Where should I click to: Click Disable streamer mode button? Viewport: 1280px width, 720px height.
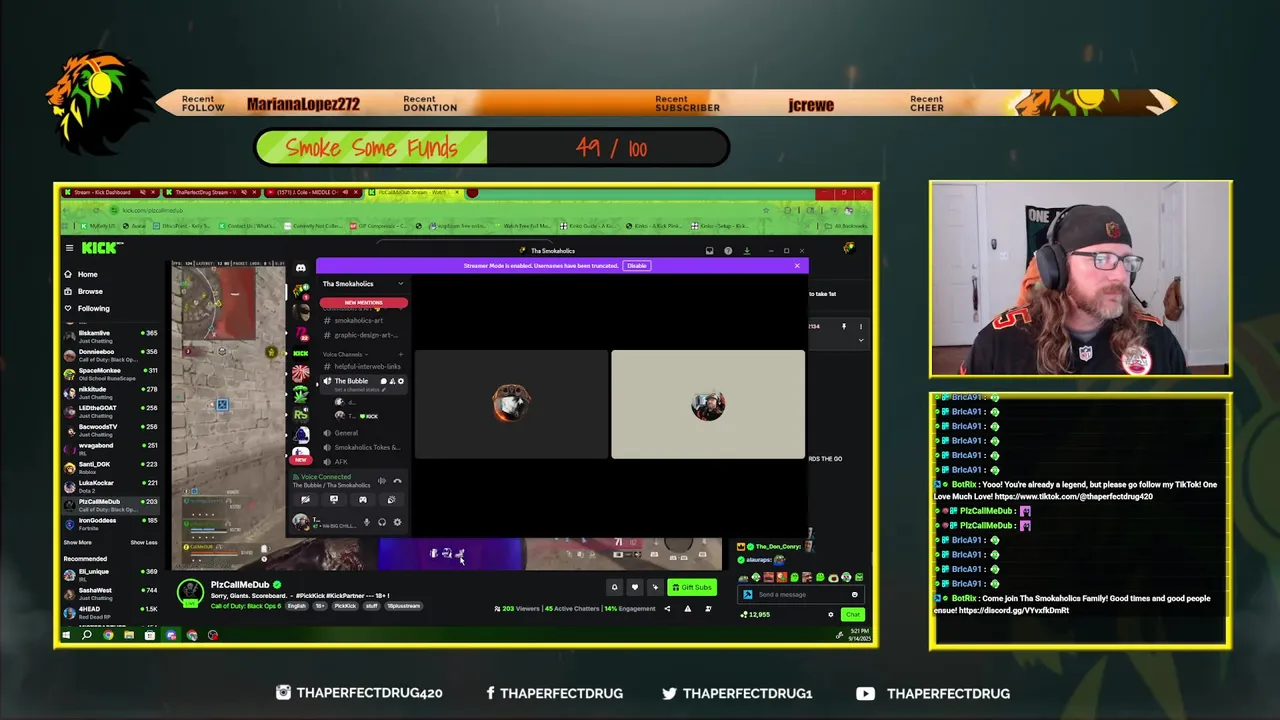click(x=637, y=266)
